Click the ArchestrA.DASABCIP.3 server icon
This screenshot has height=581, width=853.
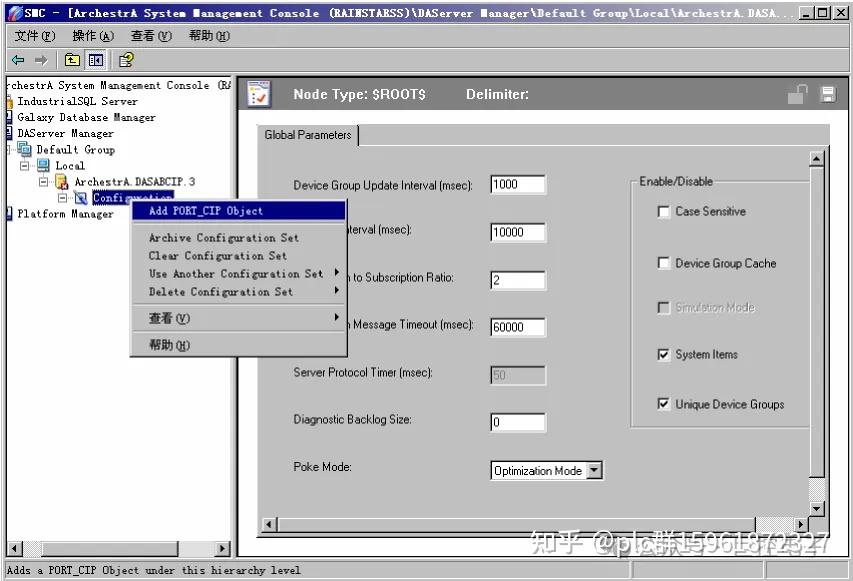coord(62,182)
